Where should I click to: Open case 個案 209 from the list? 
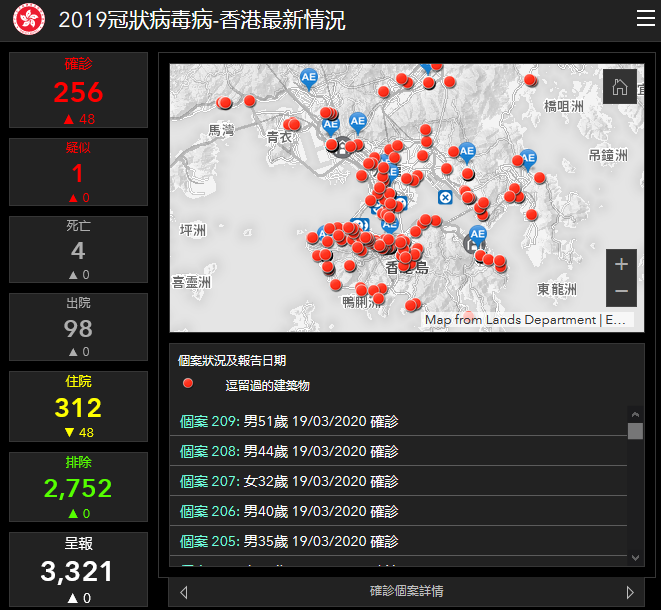point(290,422)
